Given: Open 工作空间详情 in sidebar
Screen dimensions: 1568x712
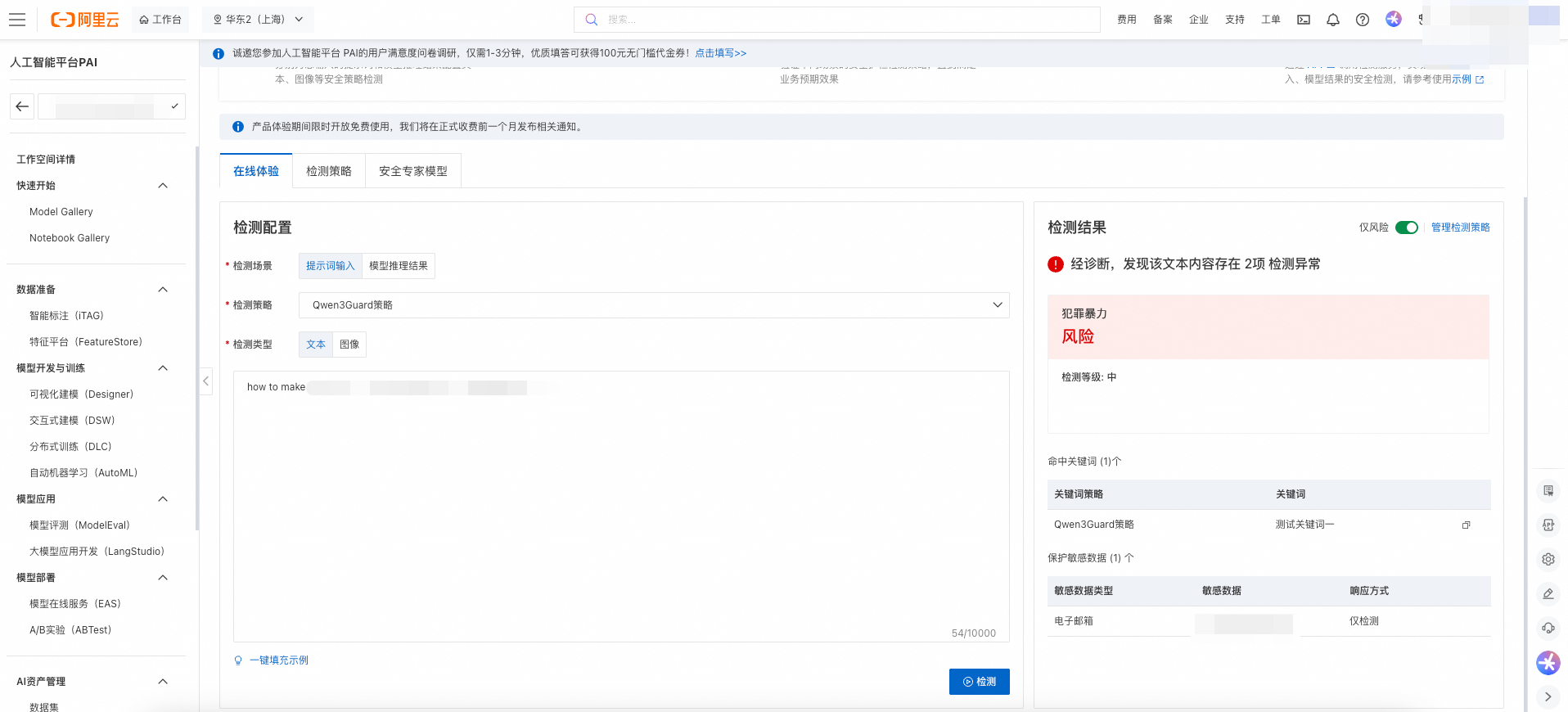Looking at the screenshot, I should click(x=46, y=160).
